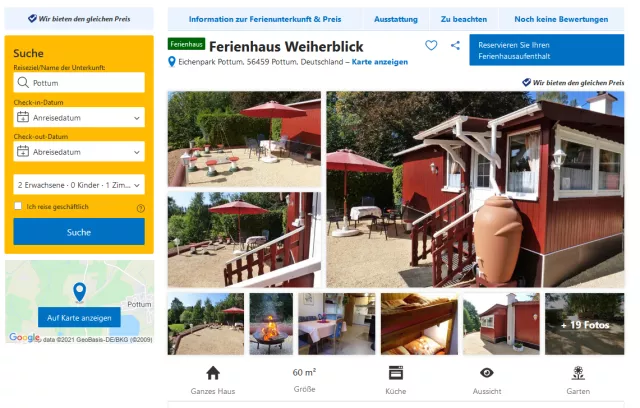
Task: Click the location pin beside the address
Action: point(172,62)
